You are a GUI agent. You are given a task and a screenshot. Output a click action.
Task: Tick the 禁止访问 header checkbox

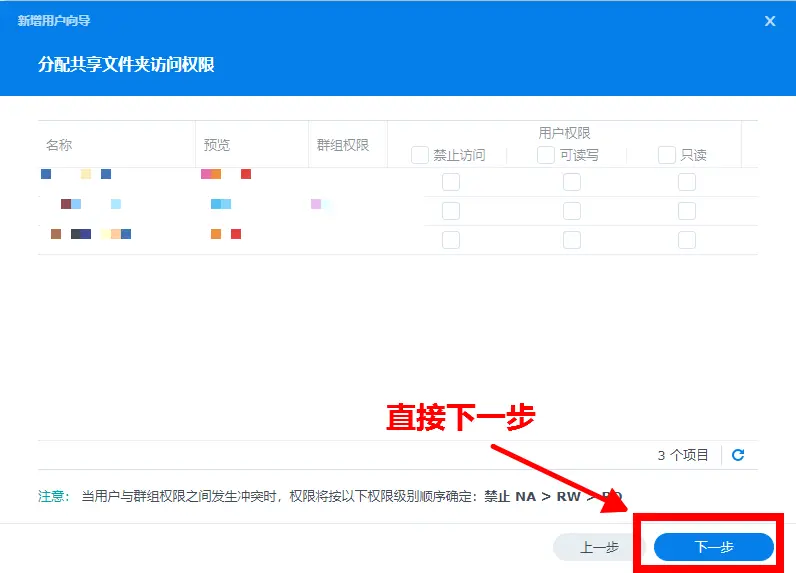420,155
